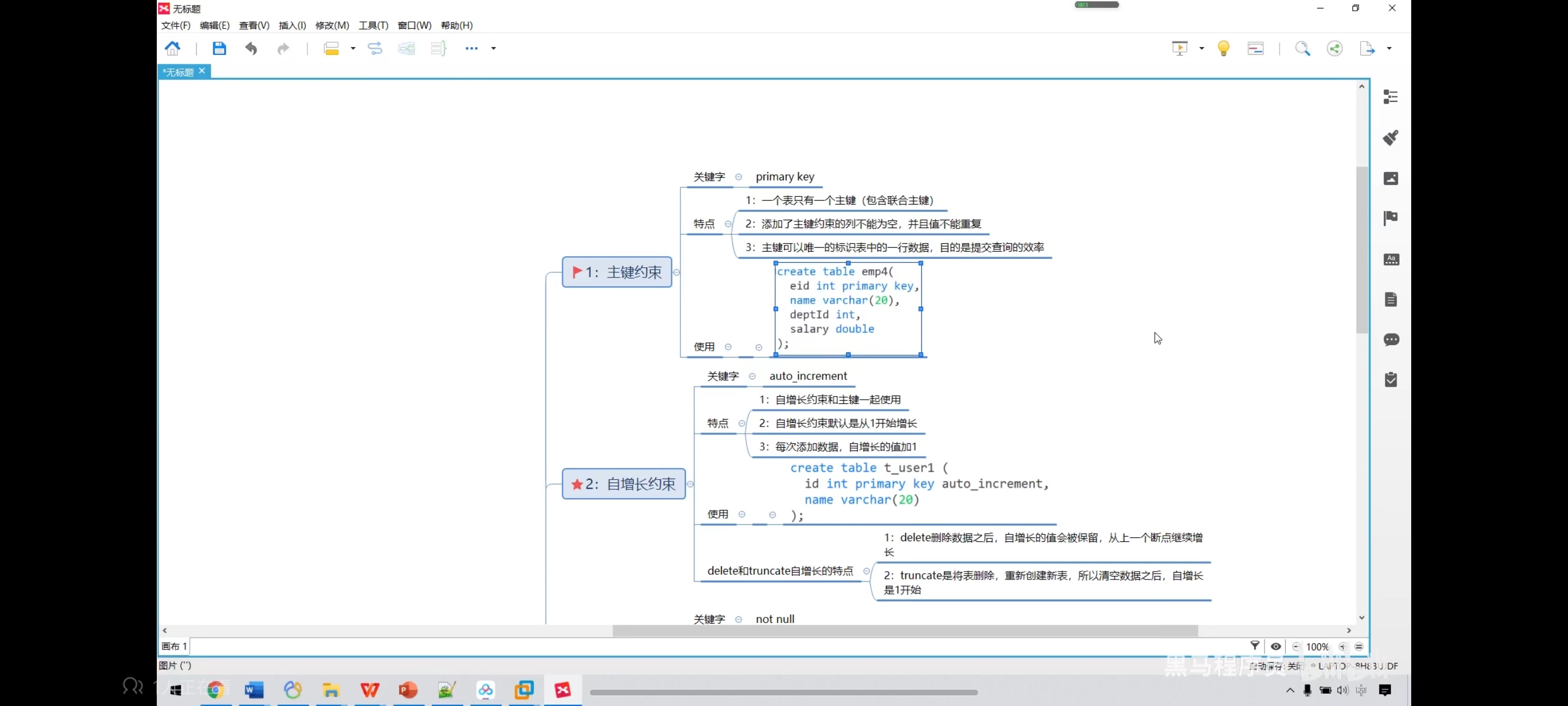Open the 窗口(W) menu
Viewport: 1568px width, 706px height.
click(x=414, y=25)
